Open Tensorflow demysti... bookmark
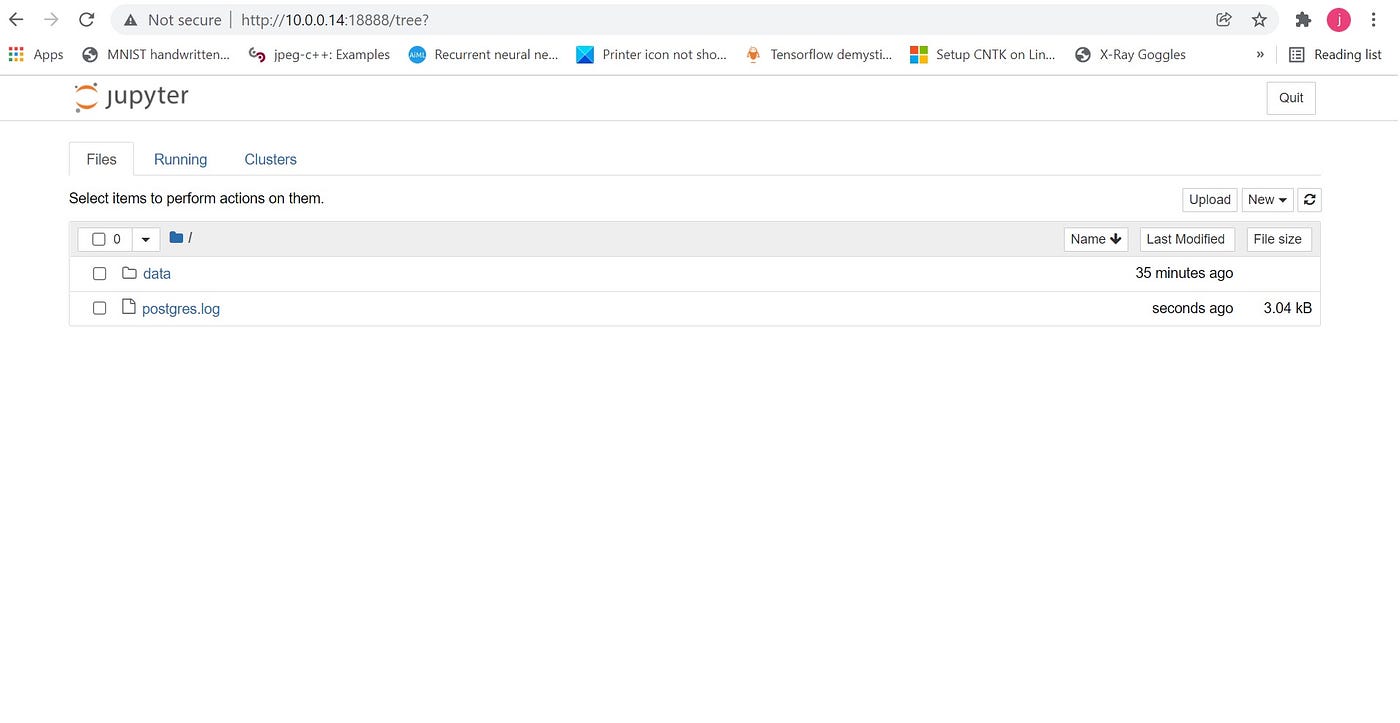 [x=819, y=55]
